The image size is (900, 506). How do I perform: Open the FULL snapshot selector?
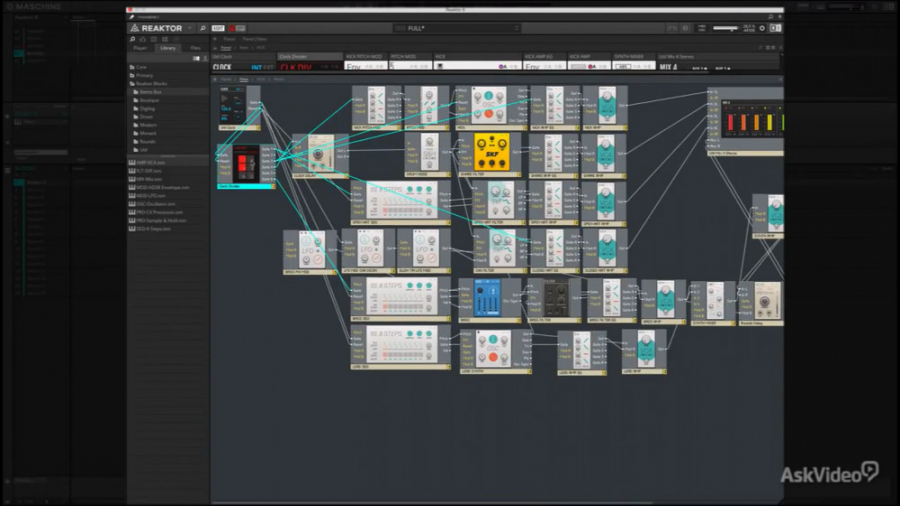tap(457, 28)
